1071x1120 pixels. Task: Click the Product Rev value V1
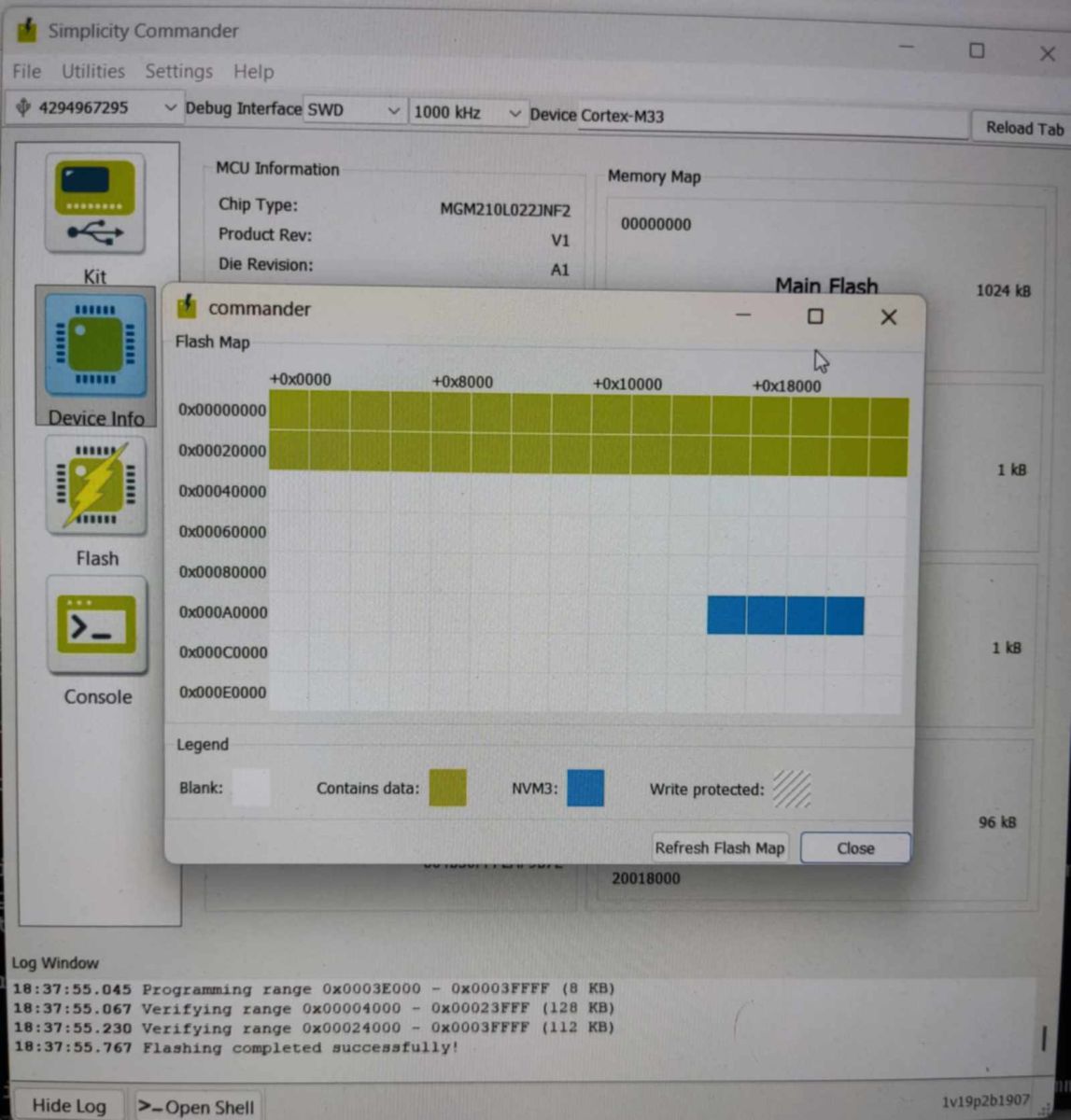point(559,240)
